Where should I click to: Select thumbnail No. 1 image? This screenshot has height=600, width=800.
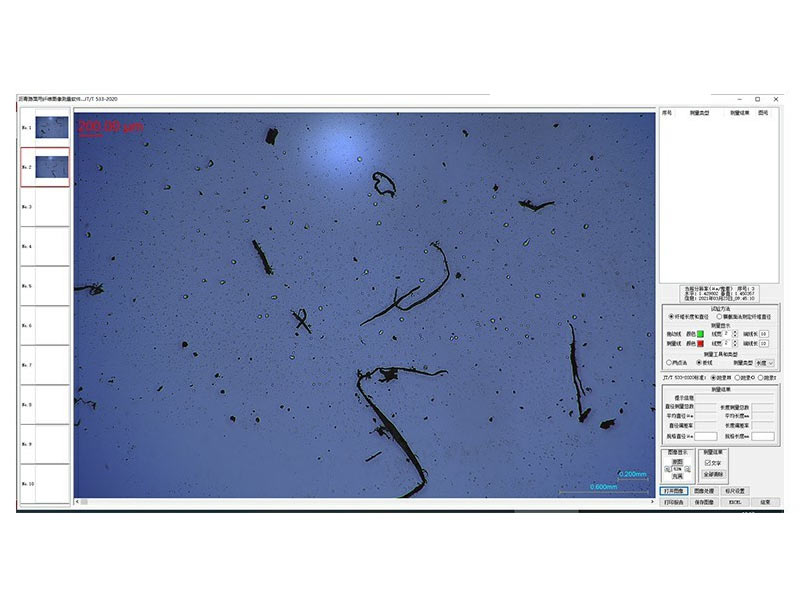(52, 127)
